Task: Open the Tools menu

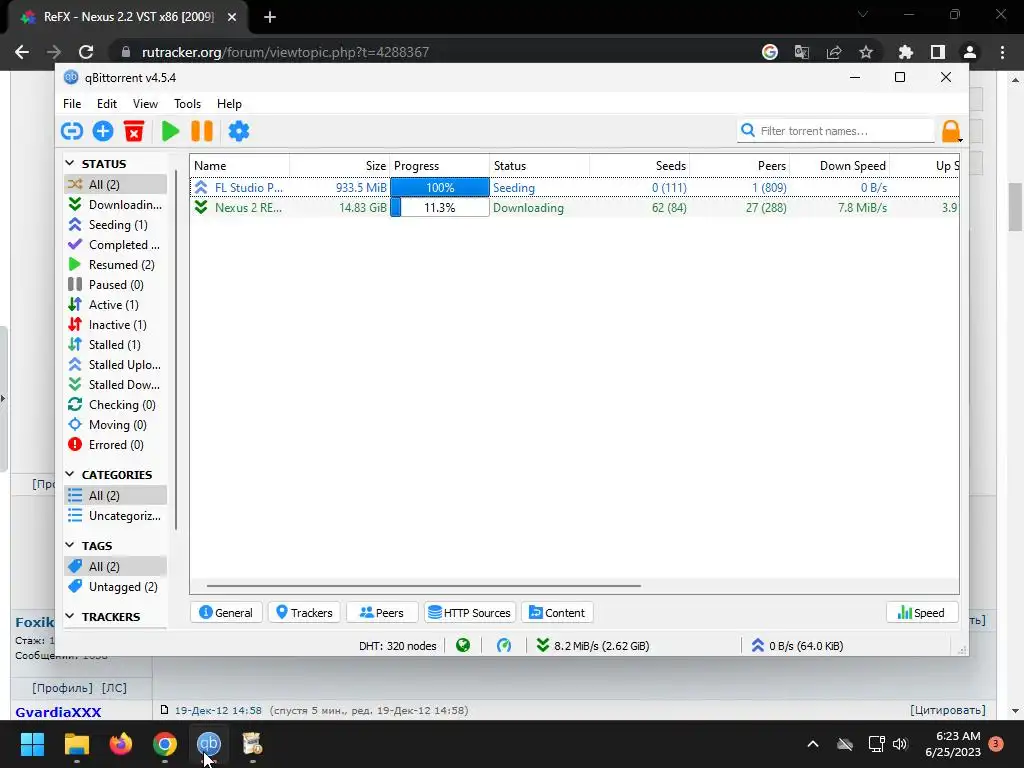Action: [187, 104]
